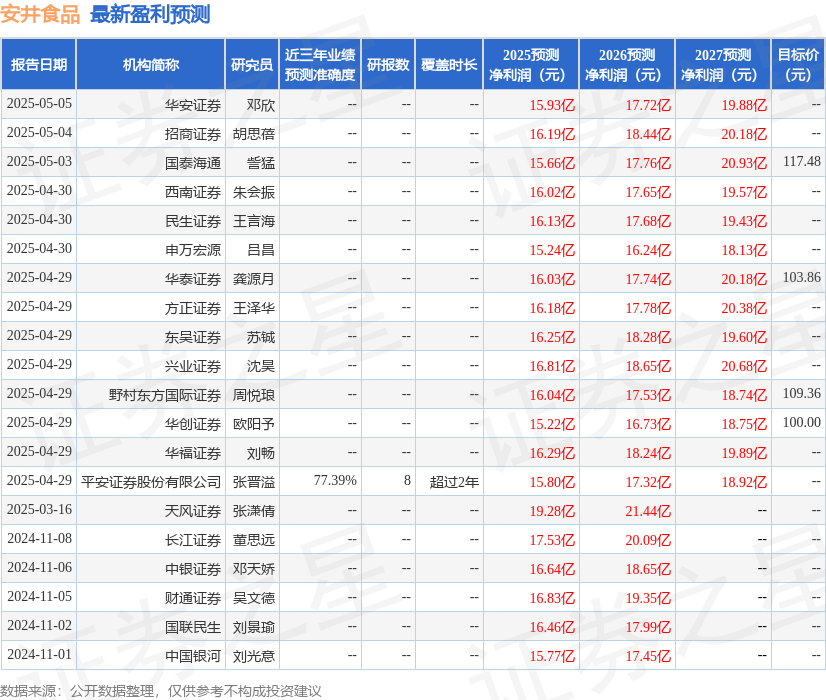Click the 数据来源 footer note

[161, 691]
